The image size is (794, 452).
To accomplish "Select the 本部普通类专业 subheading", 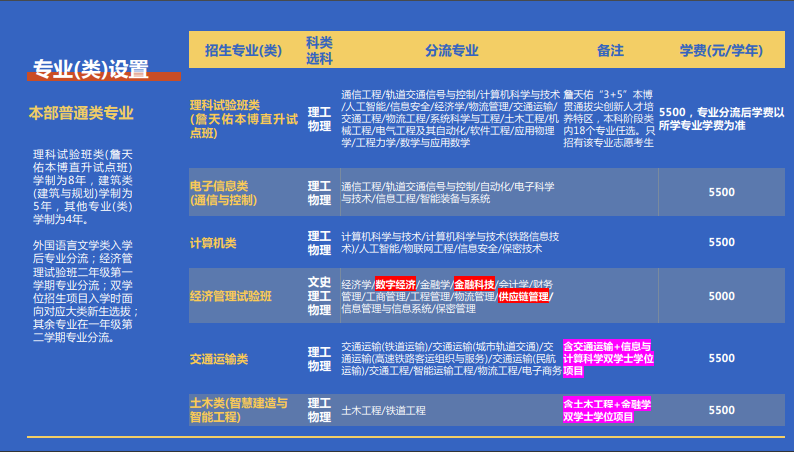I will 81,113.
